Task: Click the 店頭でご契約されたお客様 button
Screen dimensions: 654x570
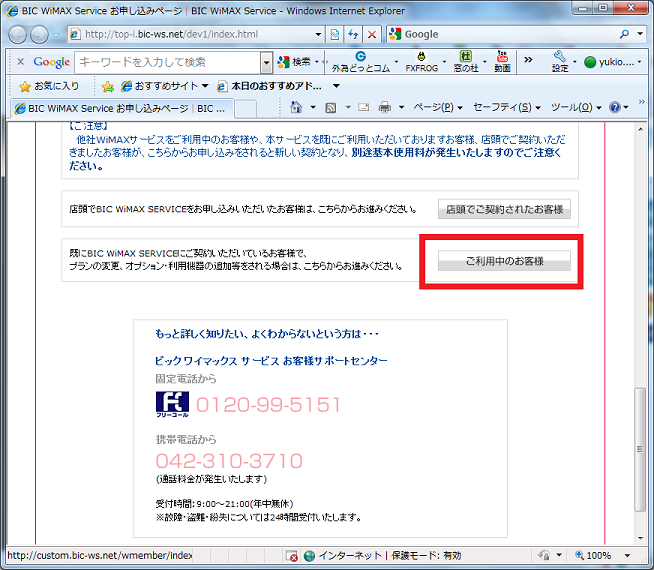Action: pos(504,210)
